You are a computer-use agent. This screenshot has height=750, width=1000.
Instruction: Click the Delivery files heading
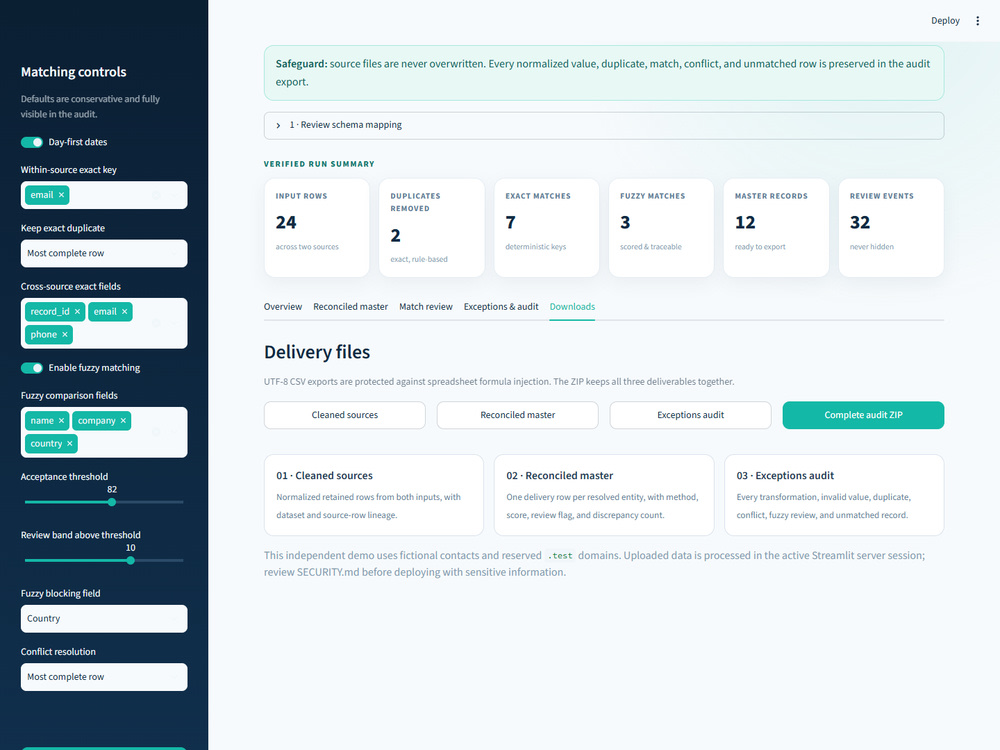coord(317,352)
